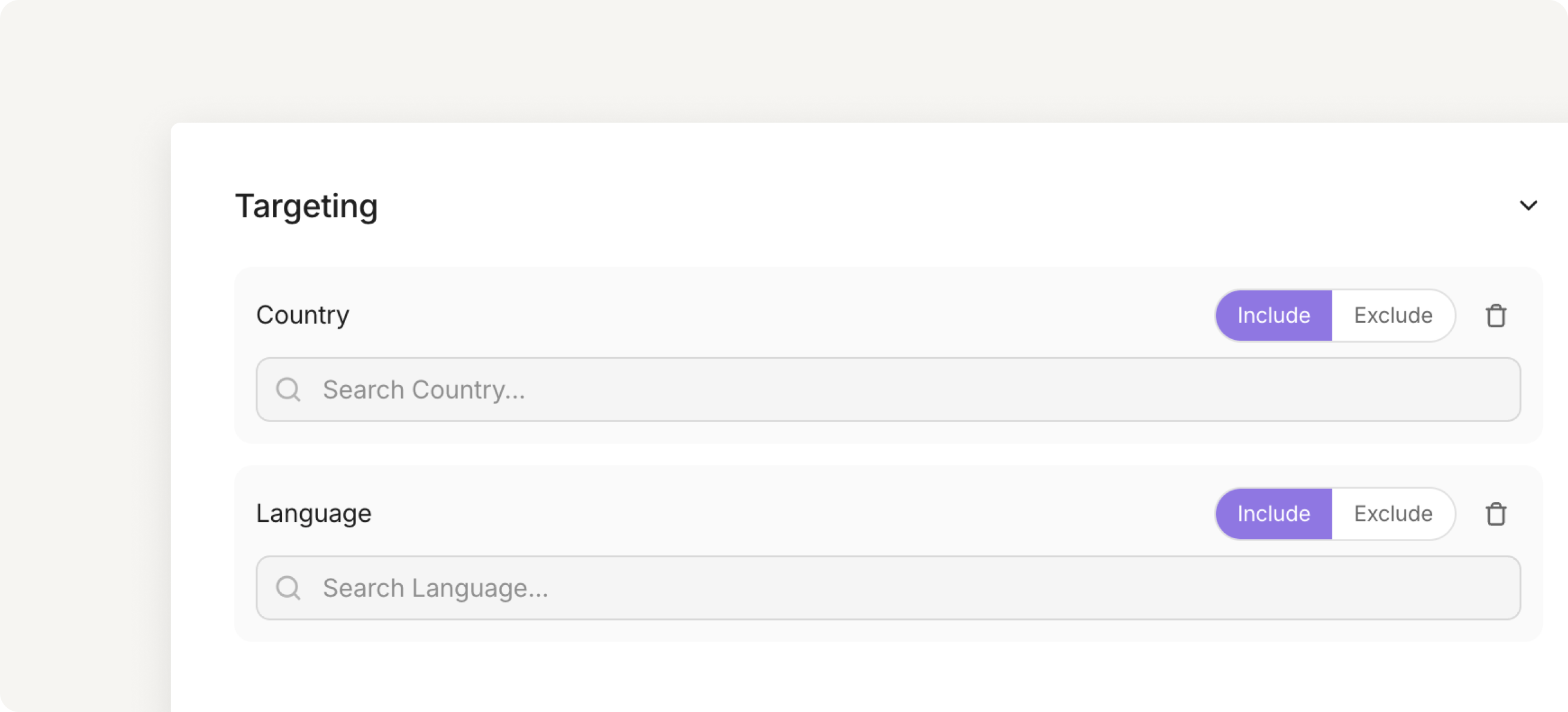Switch Language rule to Exclude
Viewport: 1568px width, 712px height.
tap(1392, 514)
